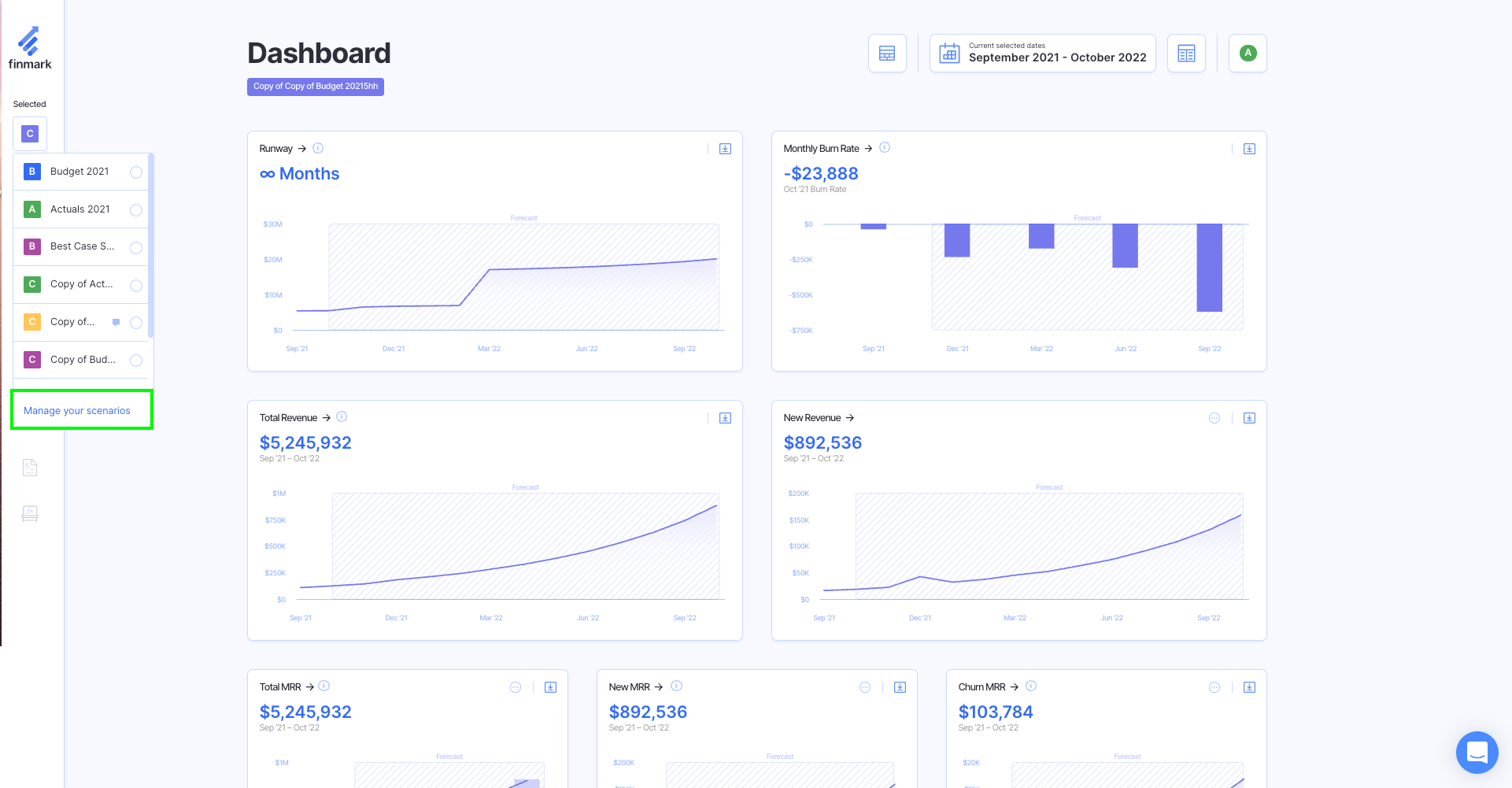Click the comment icon on Copy of scenario
Screen dimensions: 1512x788
116,322
